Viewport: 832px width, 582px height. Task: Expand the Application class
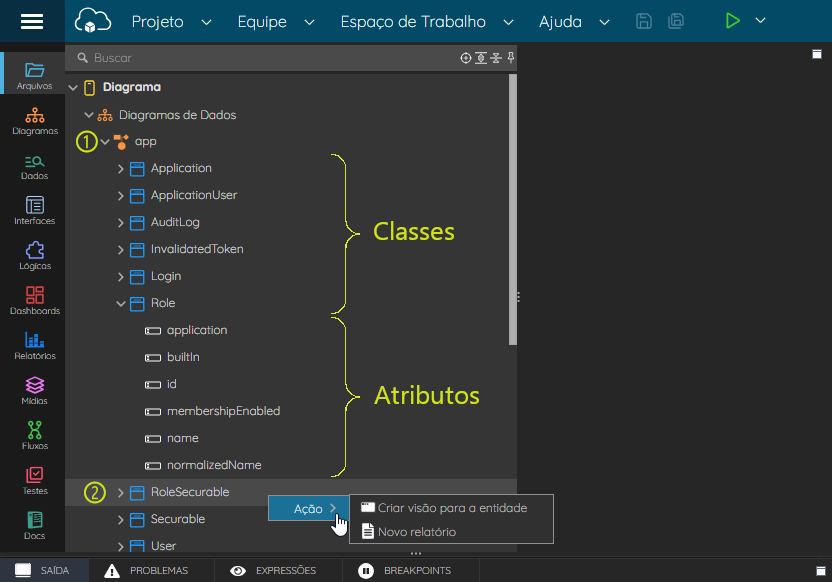120,169
